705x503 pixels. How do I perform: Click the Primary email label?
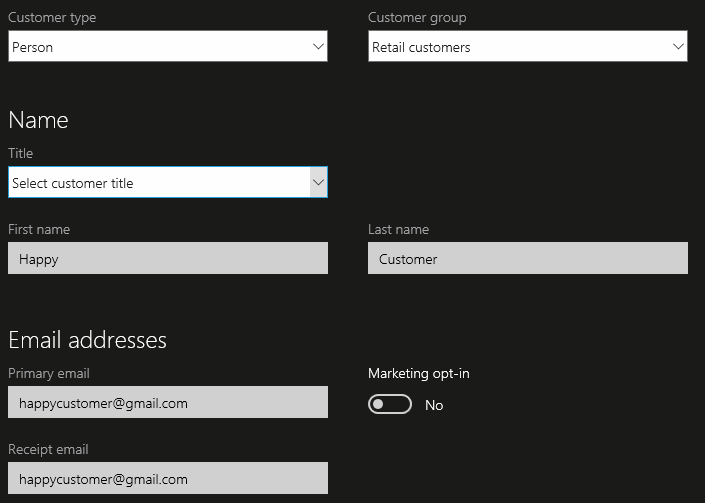(x=49, y=374)
